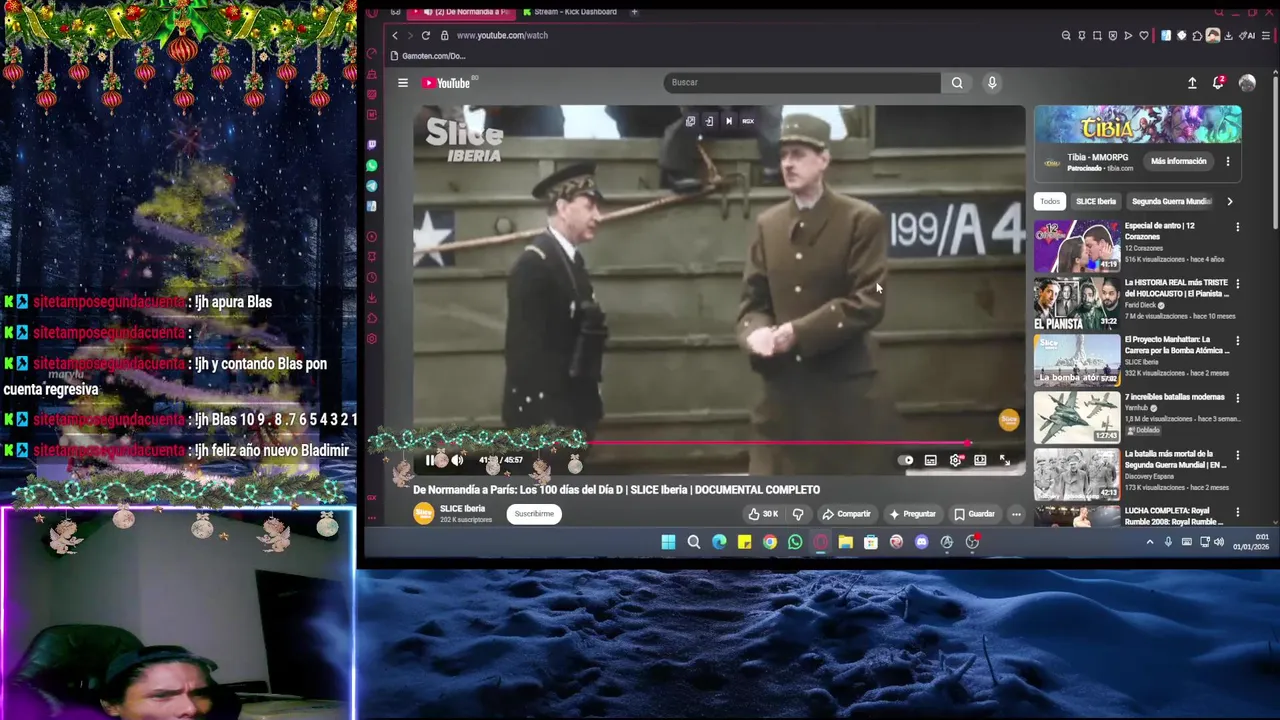Screen dimensions: 1280x720
Task: Open Google Chrome from the taskbar
Action: pos(769,542)
